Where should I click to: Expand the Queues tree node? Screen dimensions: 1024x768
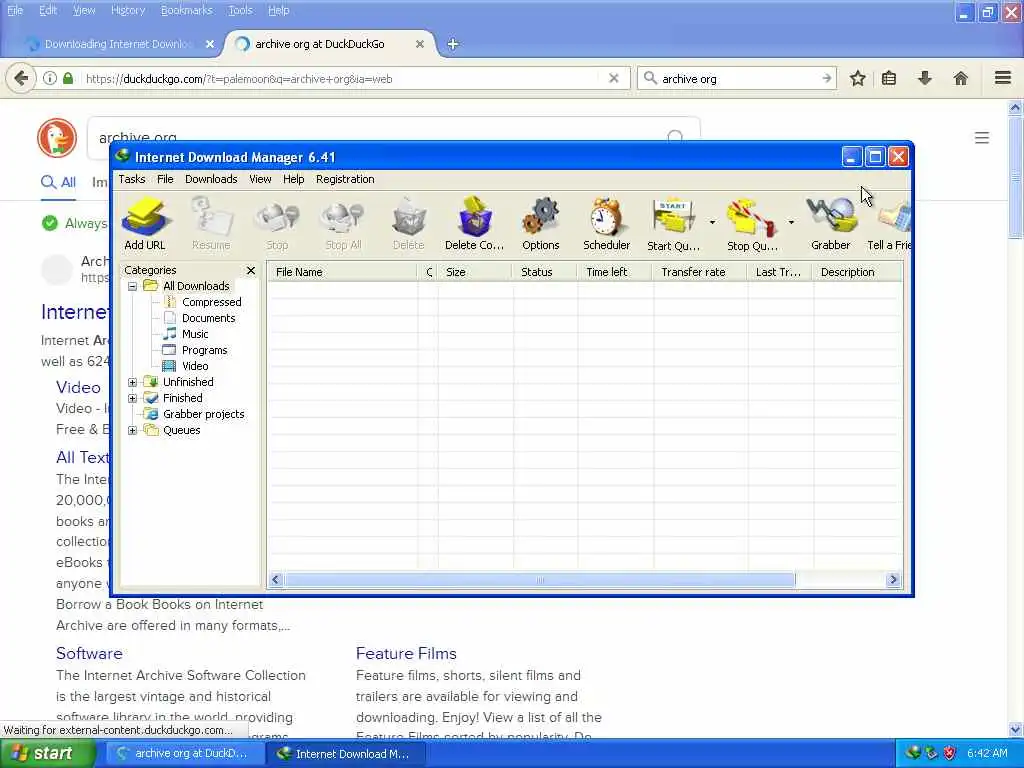click(x=133, y=430)
